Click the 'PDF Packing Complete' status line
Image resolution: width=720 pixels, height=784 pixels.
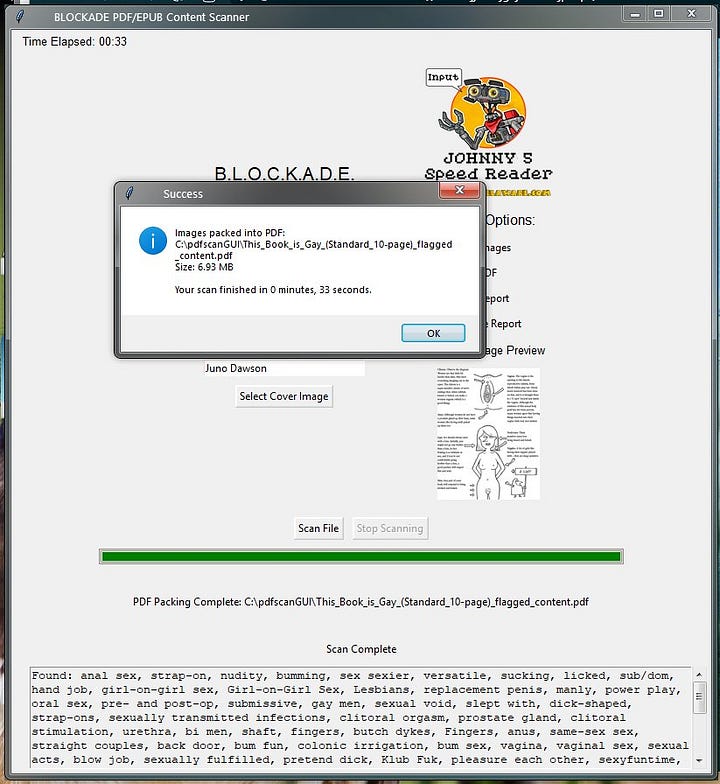360,602
